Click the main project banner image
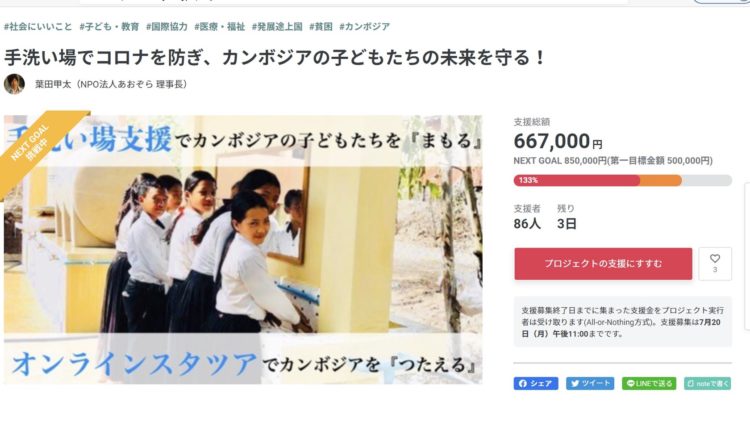750x435 pixels. point(243,249)
